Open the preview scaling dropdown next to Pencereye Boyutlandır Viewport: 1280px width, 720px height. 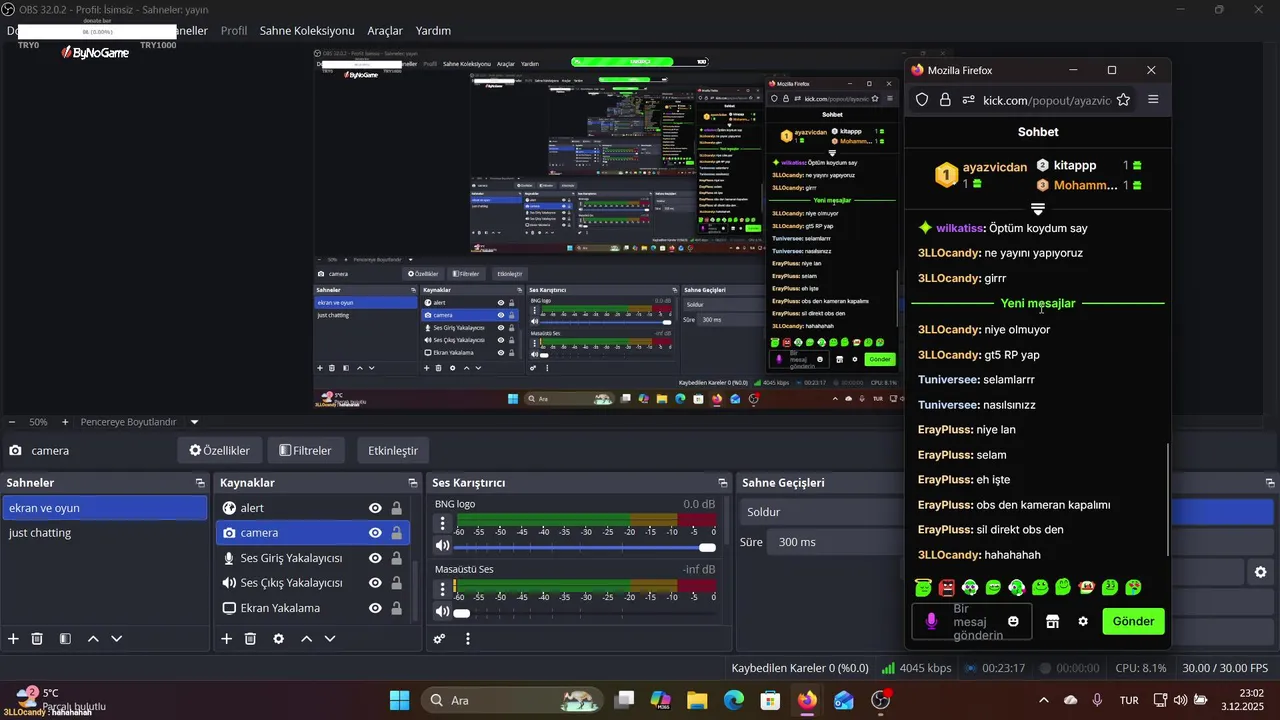pyautogui.click(x=194, y=422)
